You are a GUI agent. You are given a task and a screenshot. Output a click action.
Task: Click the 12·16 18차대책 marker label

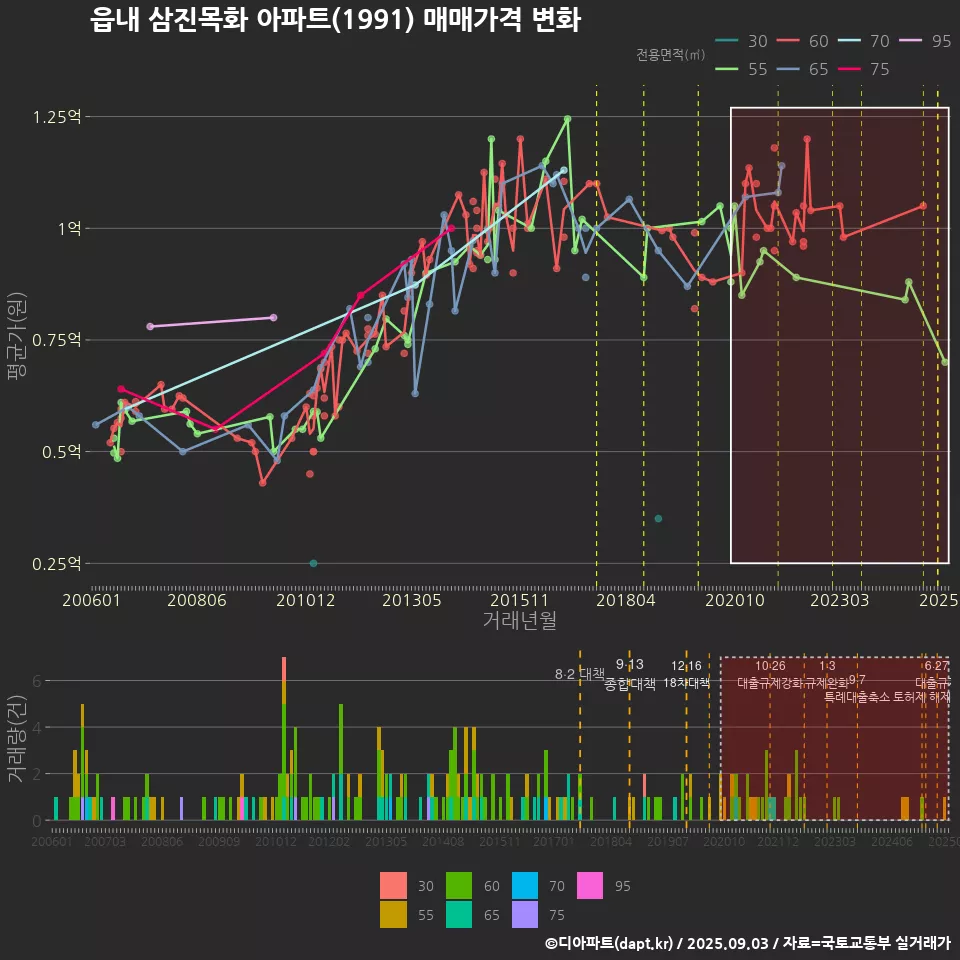[686, 675]
